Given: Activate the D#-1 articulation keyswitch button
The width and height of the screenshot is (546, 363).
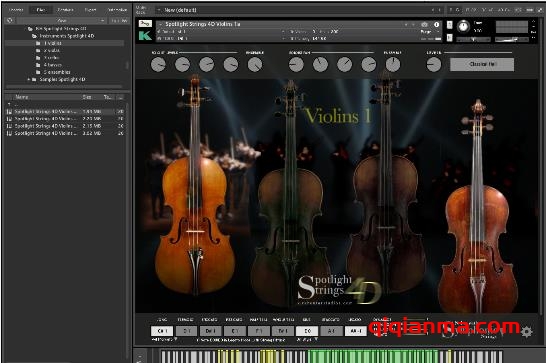Looking at the screenshot, I should (x=210, y=331).
